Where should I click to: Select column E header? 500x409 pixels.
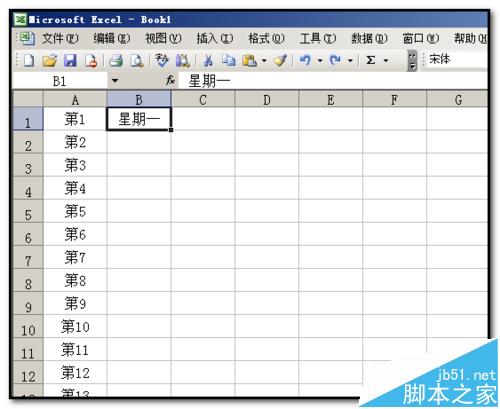click(x=331, y=100)
